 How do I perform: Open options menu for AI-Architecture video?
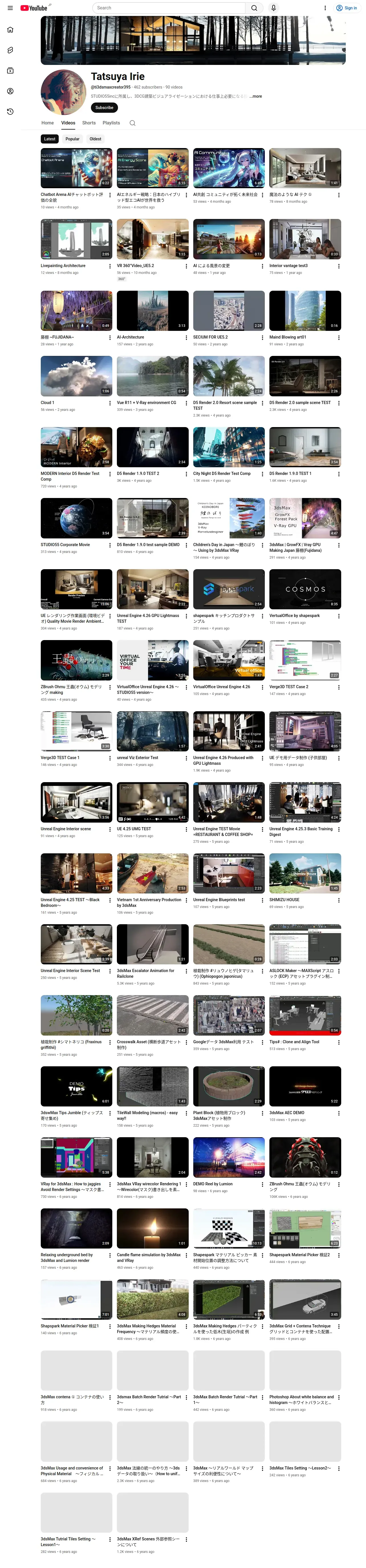186,337
